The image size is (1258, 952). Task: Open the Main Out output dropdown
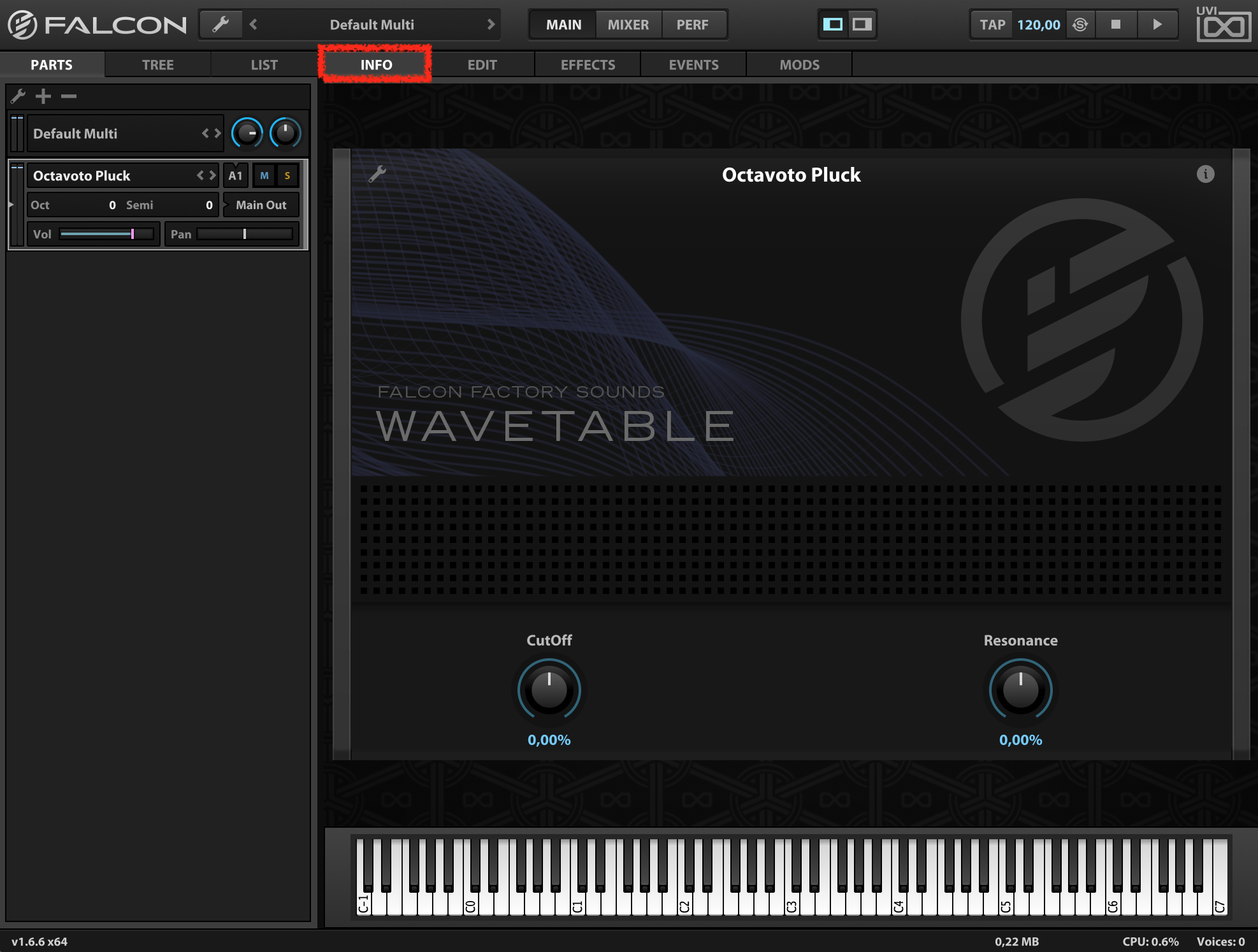pyautogui.click(x=261, y=205)
